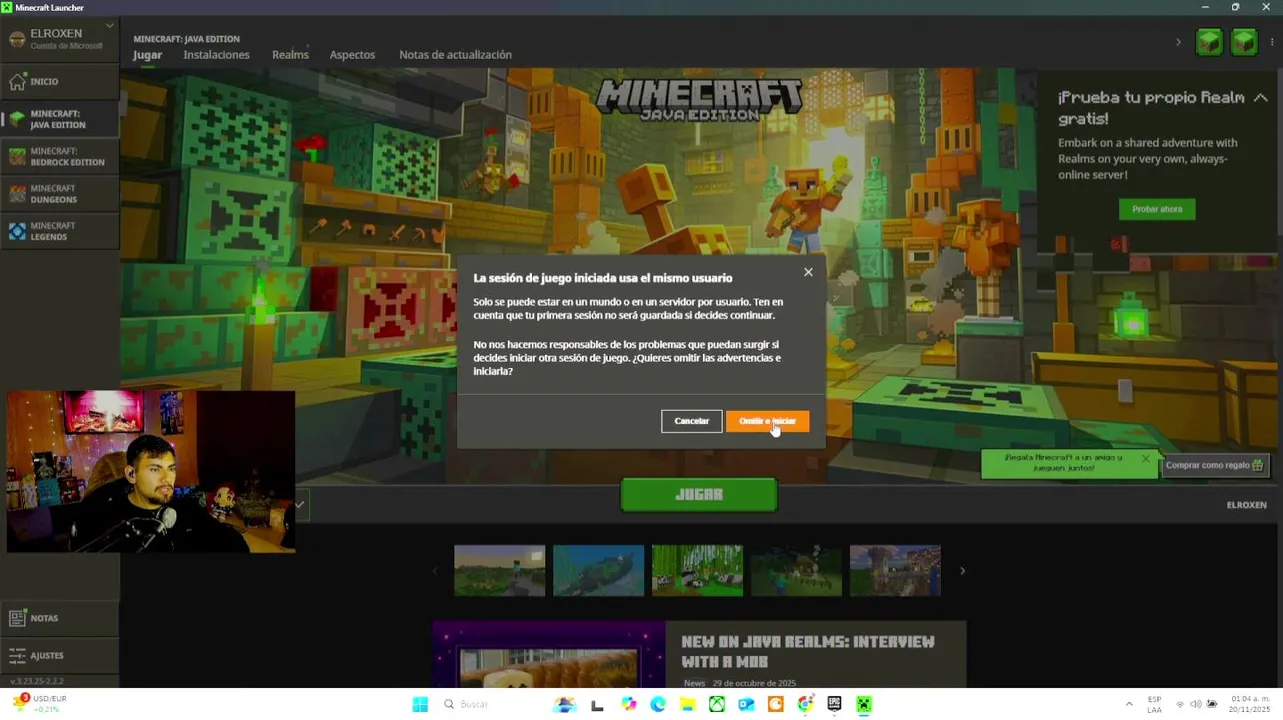Screen dimensions: 1283x720
Task: Open the volume control in system tray
Action: (1195, 704)
